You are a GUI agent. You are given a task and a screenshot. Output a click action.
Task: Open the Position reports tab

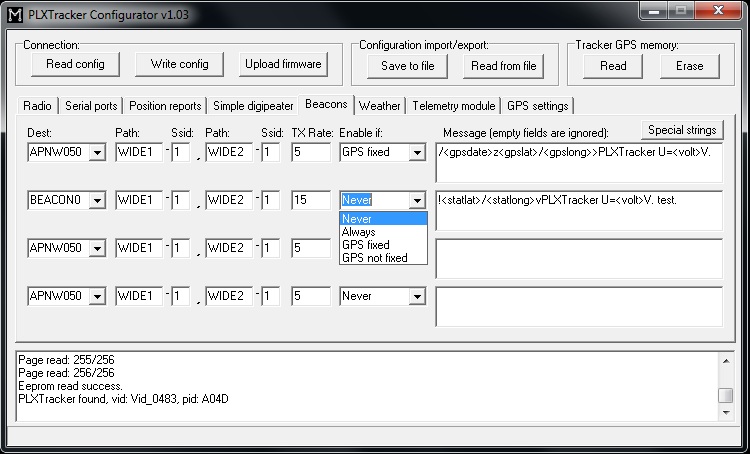click(x=165, y=106)
